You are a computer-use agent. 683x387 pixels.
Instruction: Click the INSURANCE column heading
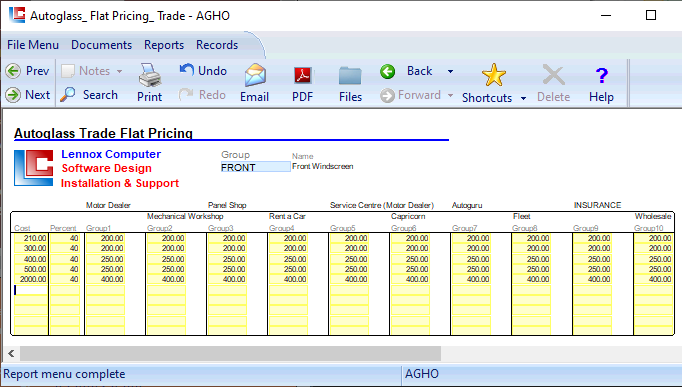pos(597,205)
